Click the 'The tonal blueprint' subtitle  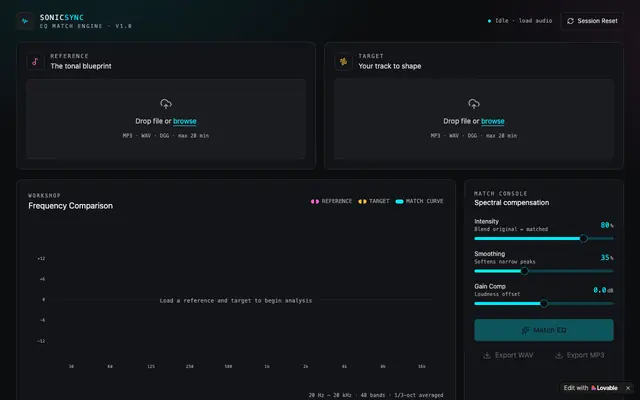(81, 66)
